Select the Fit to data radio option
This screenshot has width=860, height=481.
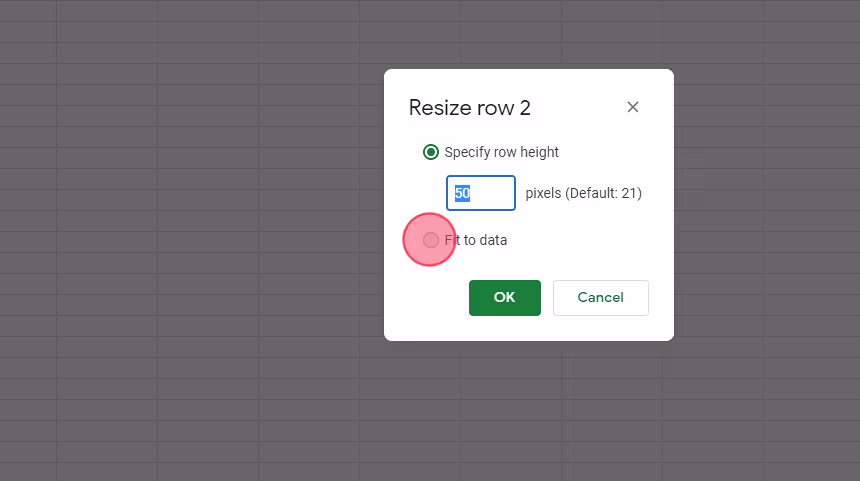pos(431,240)
